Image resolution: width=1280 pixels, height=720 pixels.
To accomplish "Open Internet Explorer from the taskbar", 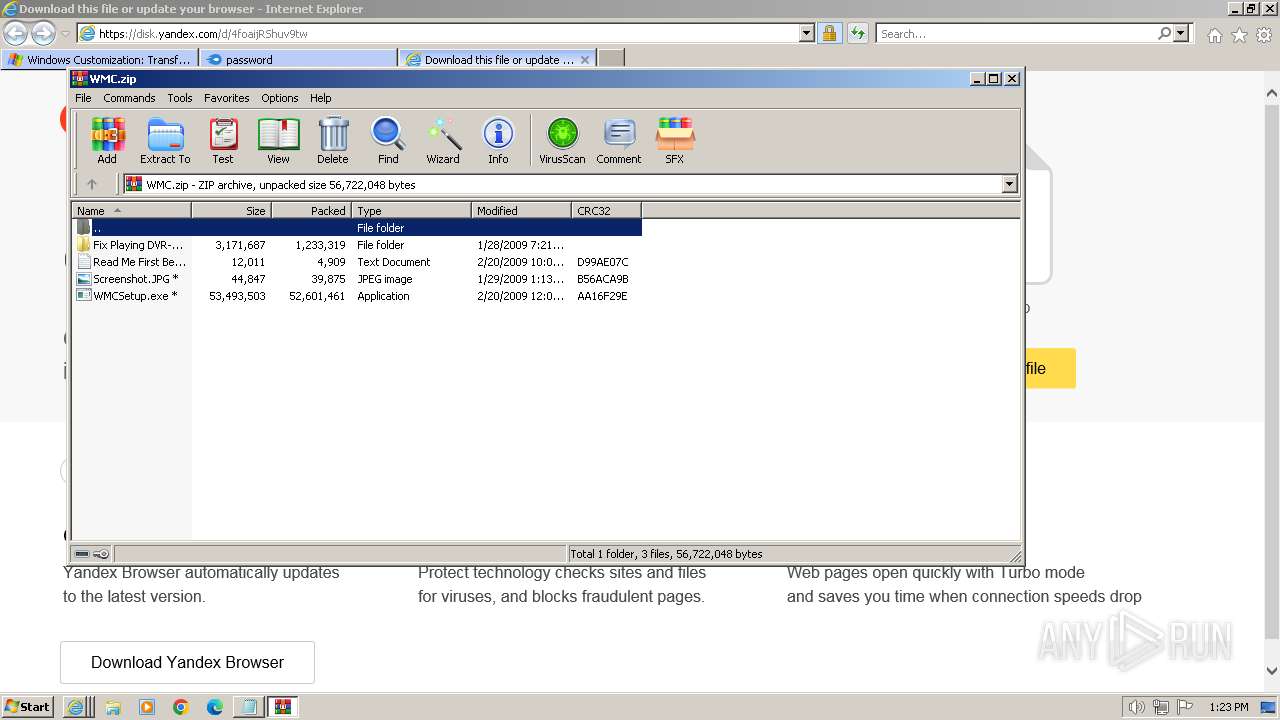I will coord(75,707).
